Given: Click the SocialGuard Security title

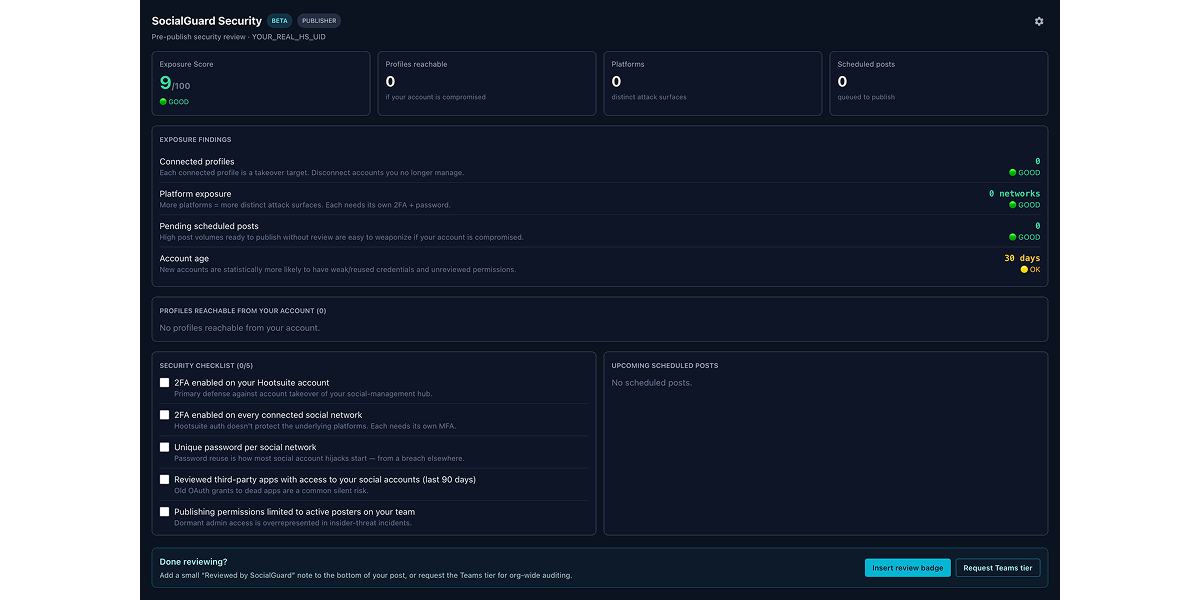Looking at the screenshot, I should coord(207,20).
